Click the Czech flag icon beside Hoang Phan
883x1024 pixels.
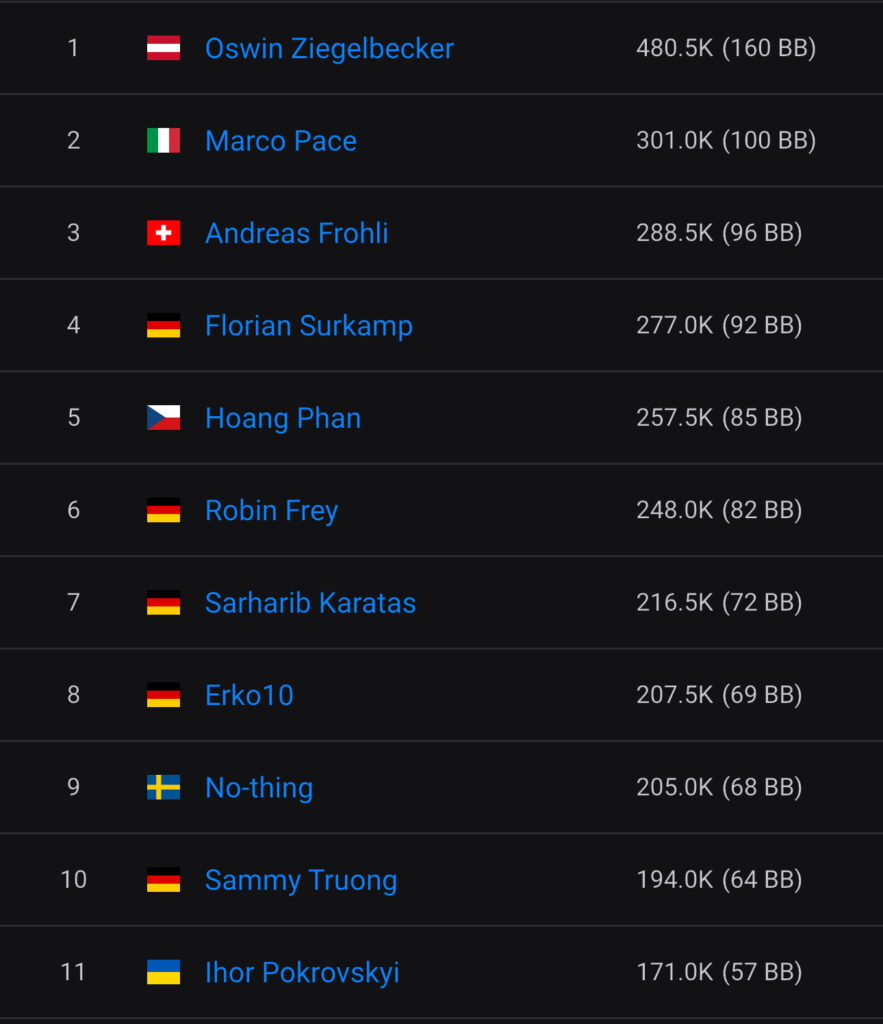tap(163, 418)
